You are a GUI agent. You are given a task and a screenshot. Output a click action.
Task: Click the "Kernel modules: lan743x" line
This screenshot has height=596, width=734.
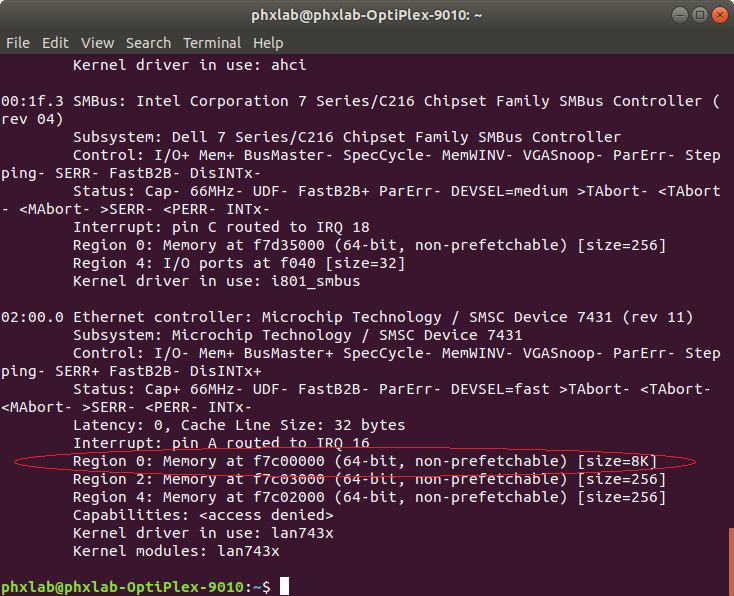pos(176,551)
